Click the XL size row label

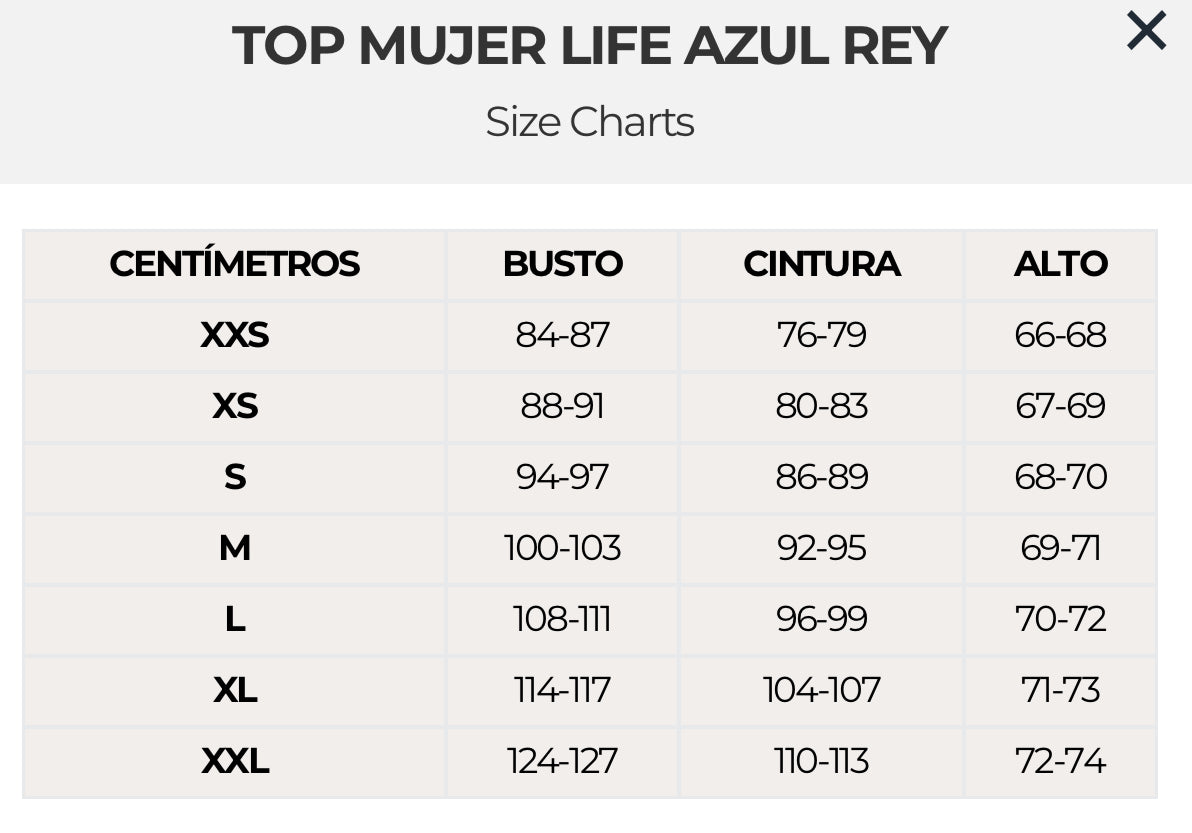coord(234,690)
